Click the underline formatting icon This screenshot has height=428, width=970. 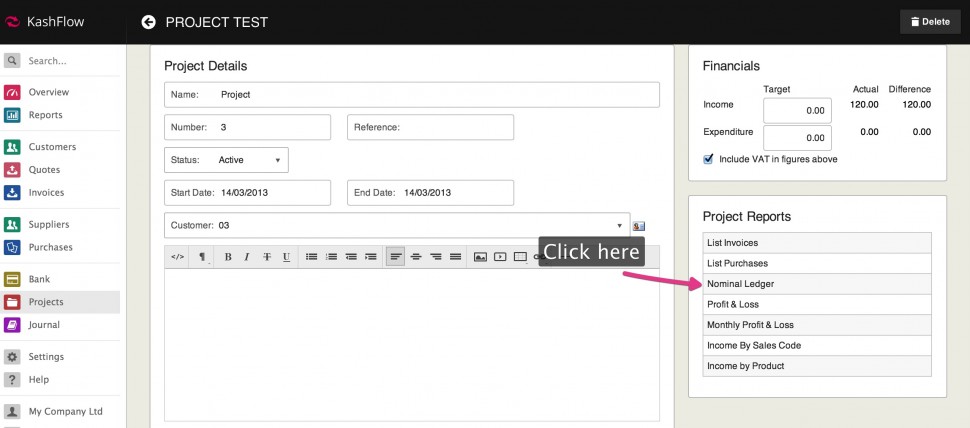click(x=286, y=257)
